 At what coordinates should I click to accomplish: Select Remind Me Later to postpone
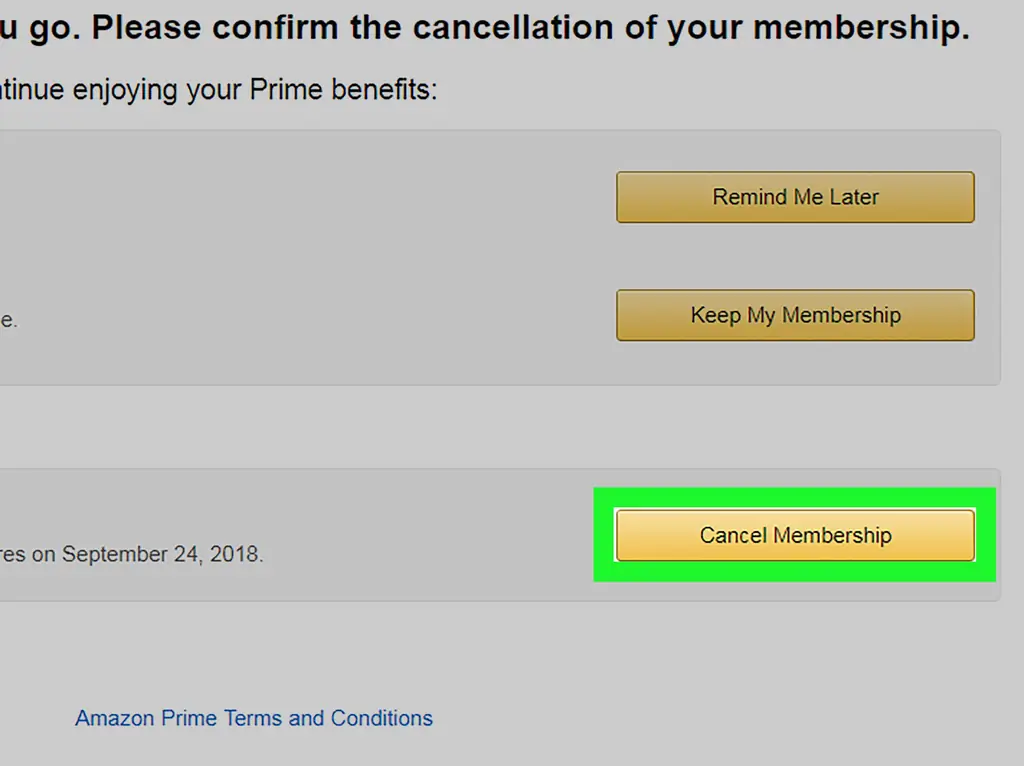click(795, 197)
